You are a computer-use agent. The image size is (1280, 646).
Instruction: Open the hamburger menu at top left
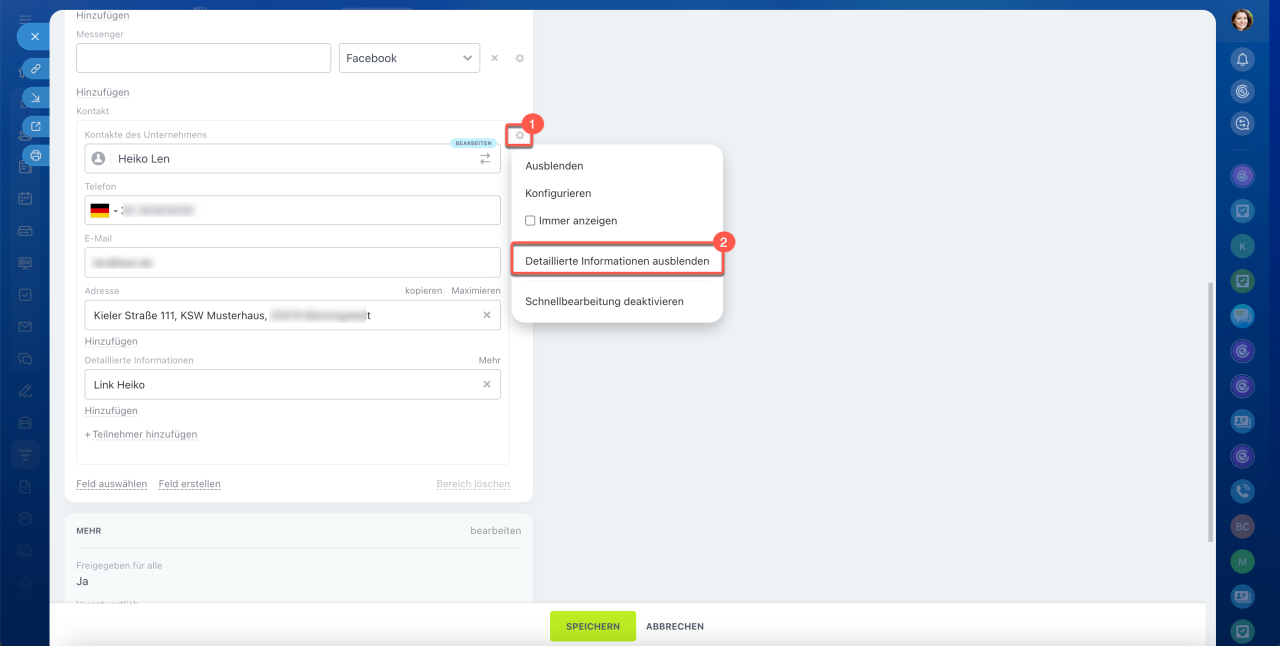point(25,18)
